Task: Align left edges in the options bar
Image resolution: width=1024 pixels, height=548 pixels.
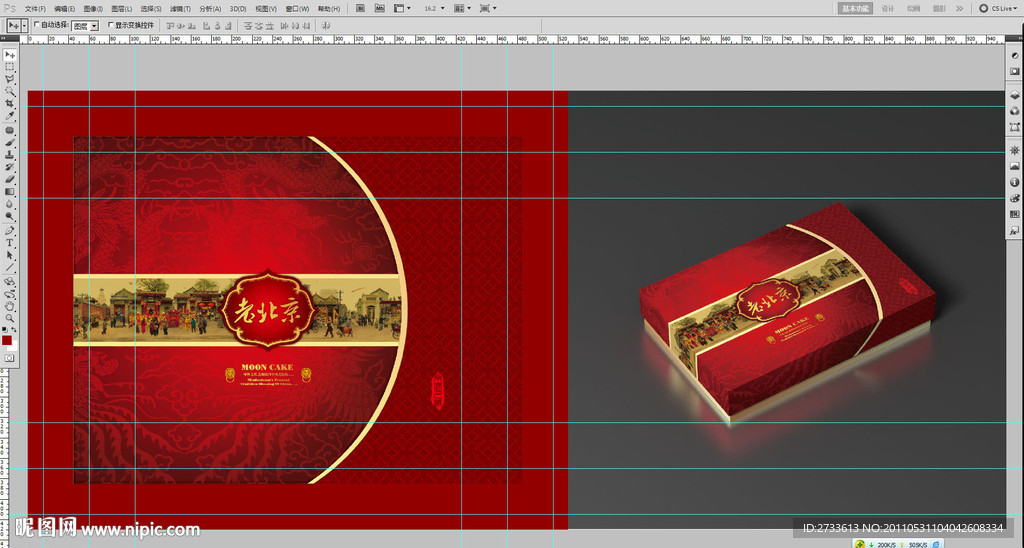Action: click(x=206, y=25)
